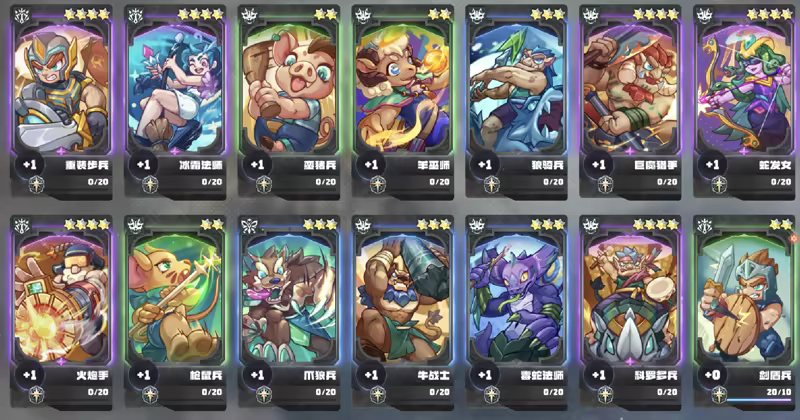Screen dimensions: 800x420
Task: Click the 20/10 progress bar on 剑盾兵
Action: coord(759,400)
